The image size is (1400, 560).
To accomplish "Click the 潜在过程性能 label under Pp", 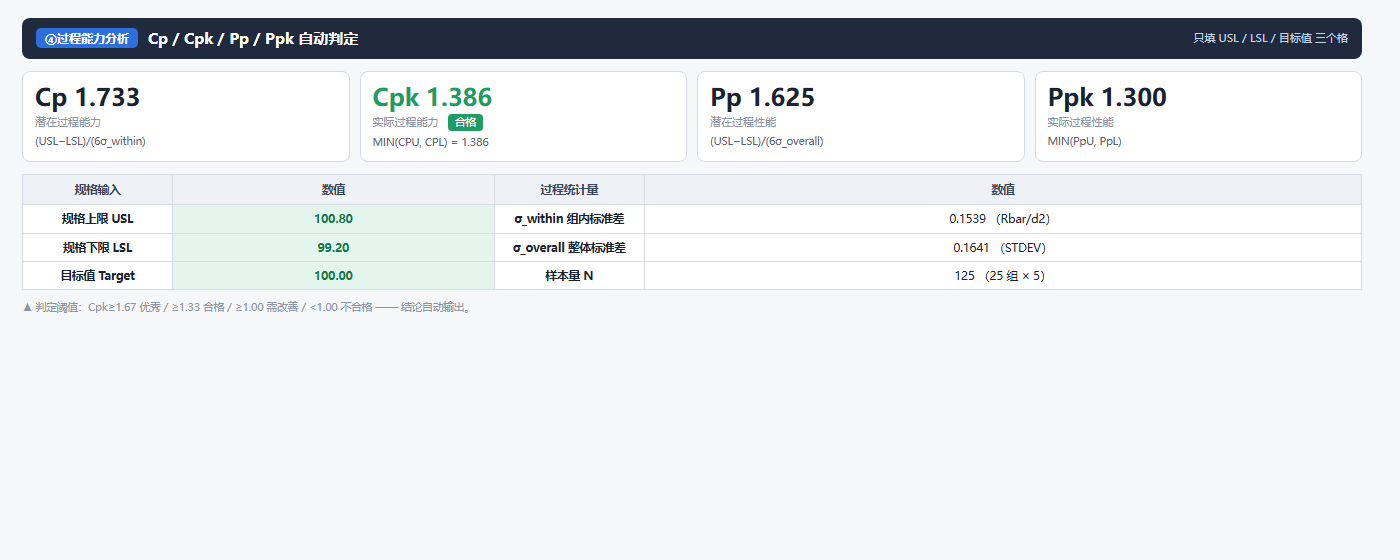I will tap(743, 122).
